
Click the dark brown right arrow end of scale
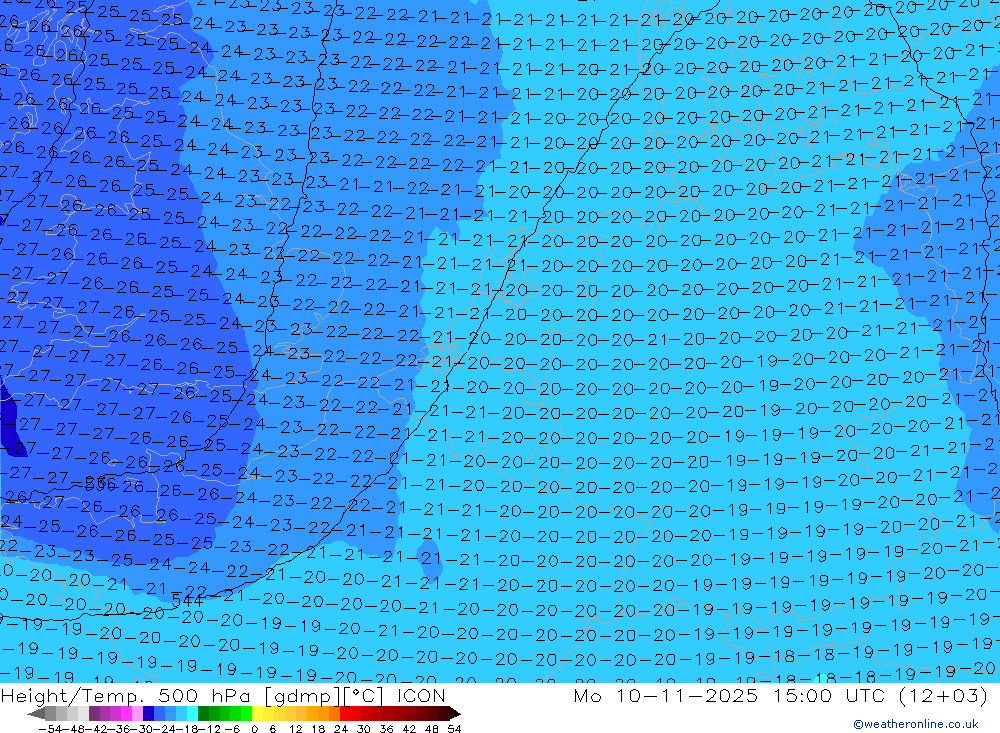point(454,713)
